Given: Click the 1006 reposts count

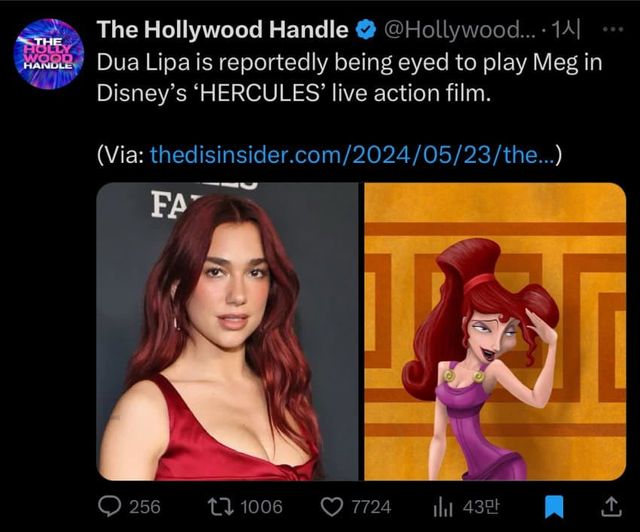Looking at the screenshot, I should (x=263, y=506).
